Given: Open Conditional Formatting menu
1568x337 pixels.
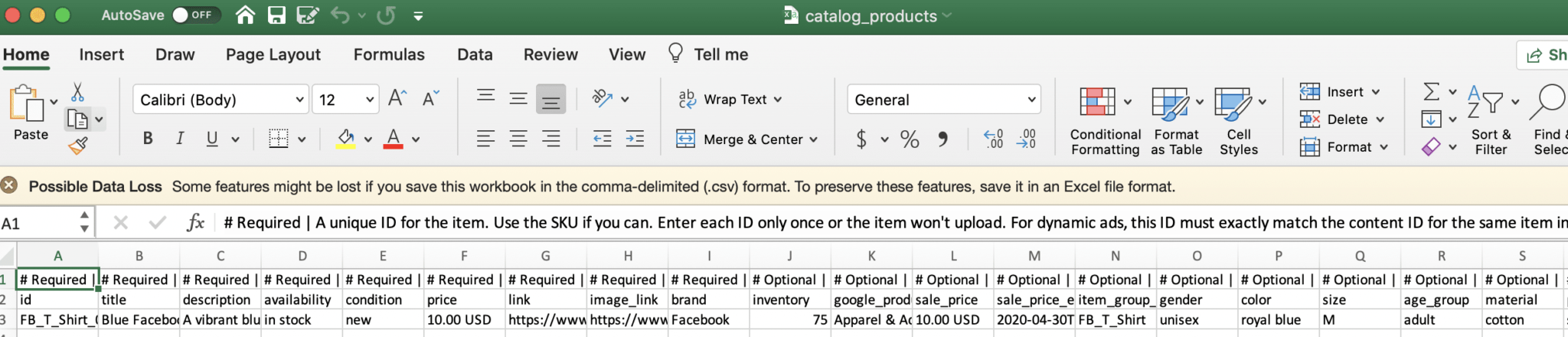Looking at the screenshot, I should [1105, 121].
